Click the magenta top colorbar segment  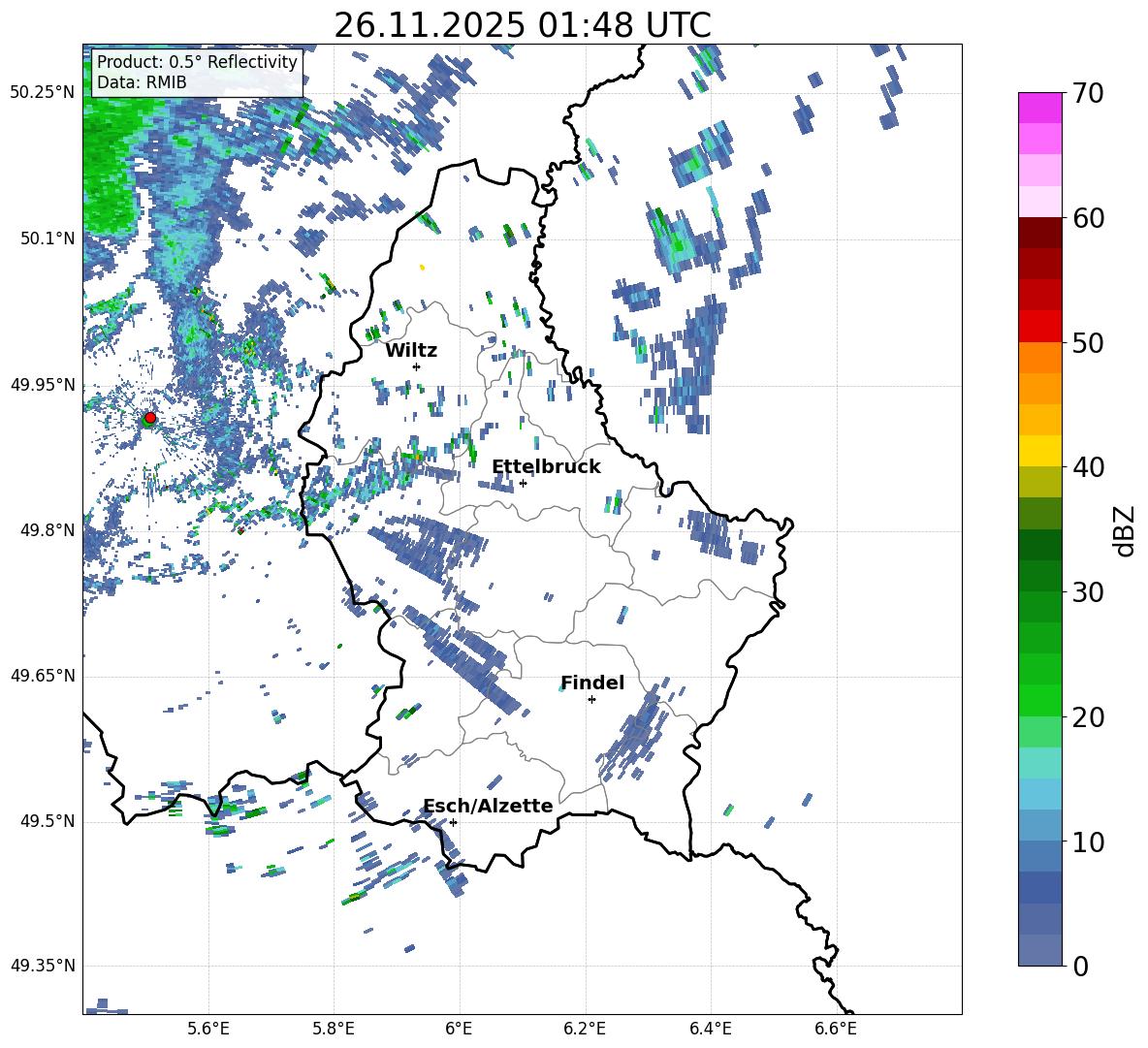tap(1039, 108)
